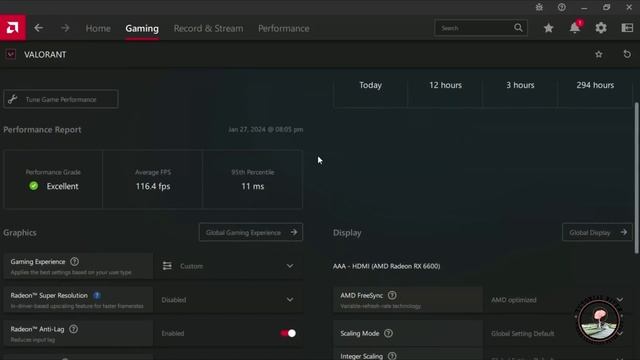Open the help question mark in title bar
This screenshot has width=640, height=360.
click(562, 7)
